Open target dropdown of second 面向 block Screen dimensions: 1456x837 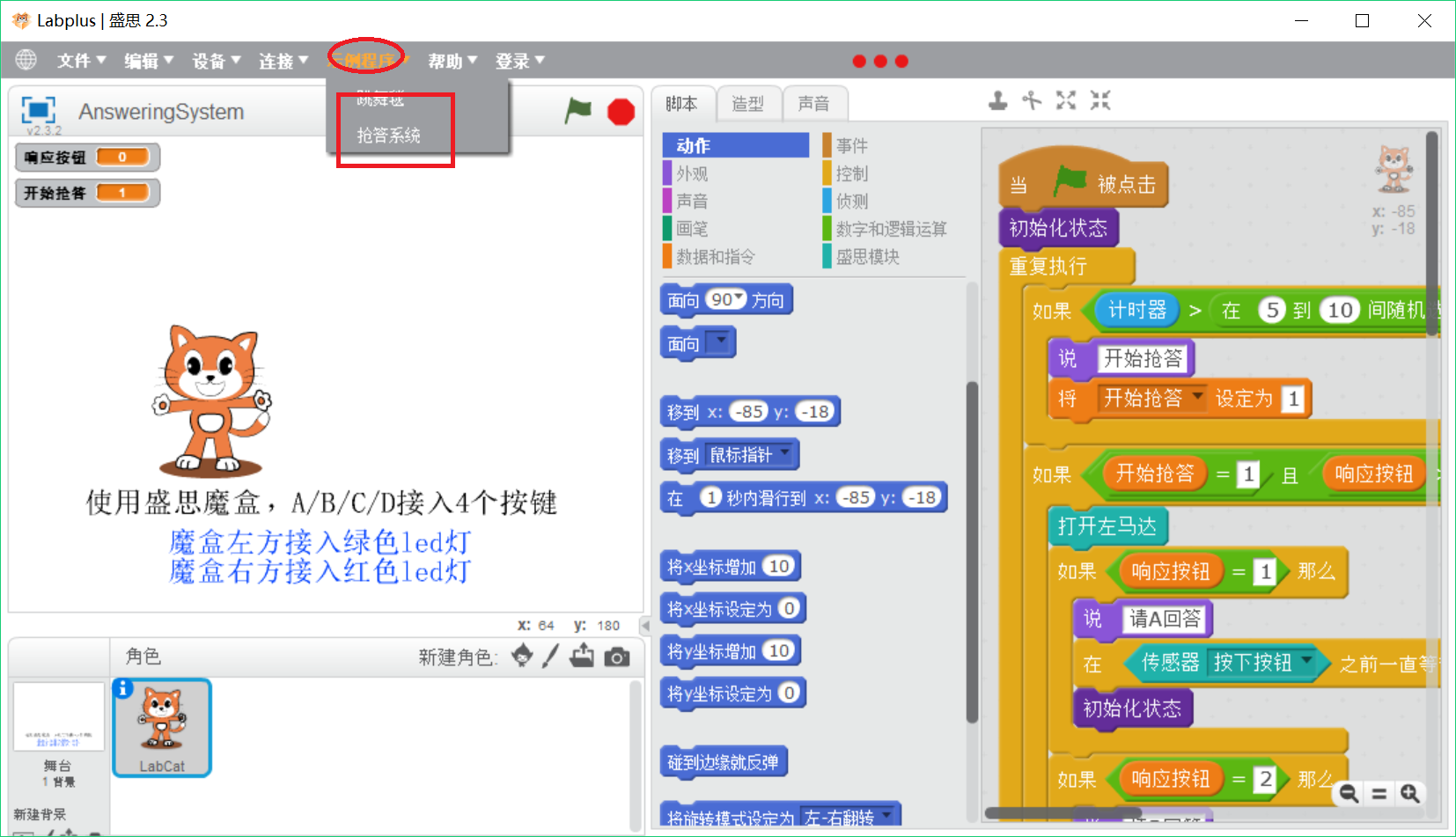(721, 341)
